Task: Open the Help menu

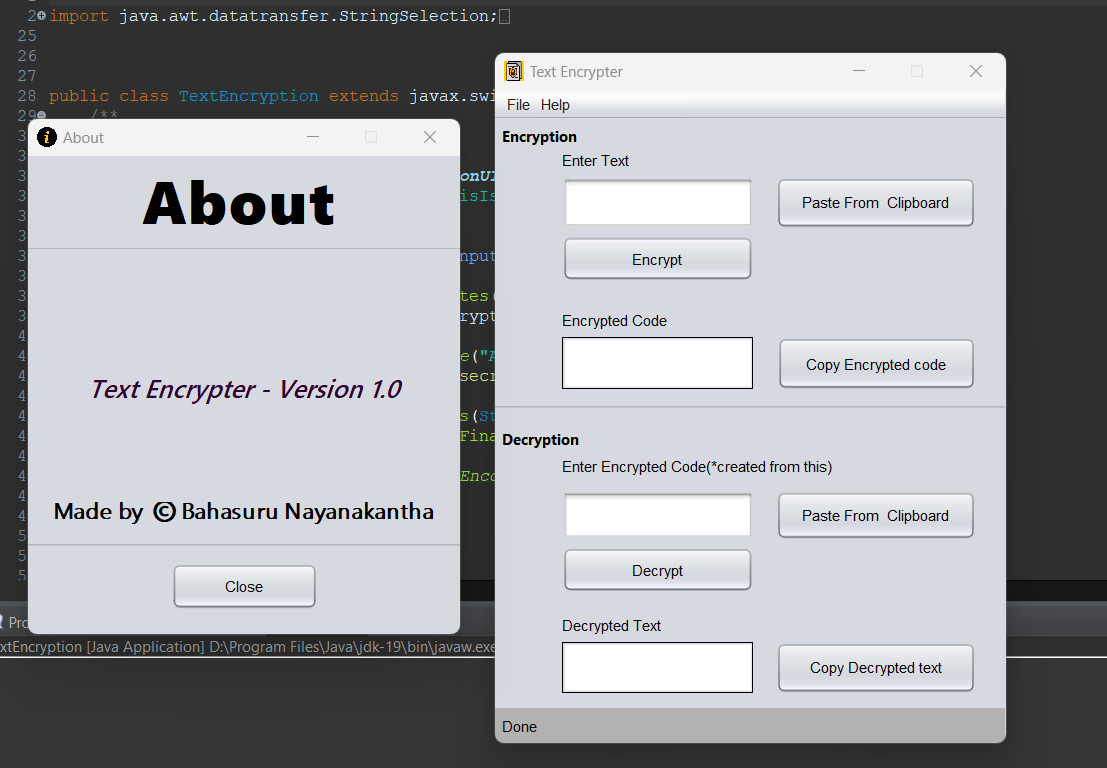Action: [x=555, y=105]
